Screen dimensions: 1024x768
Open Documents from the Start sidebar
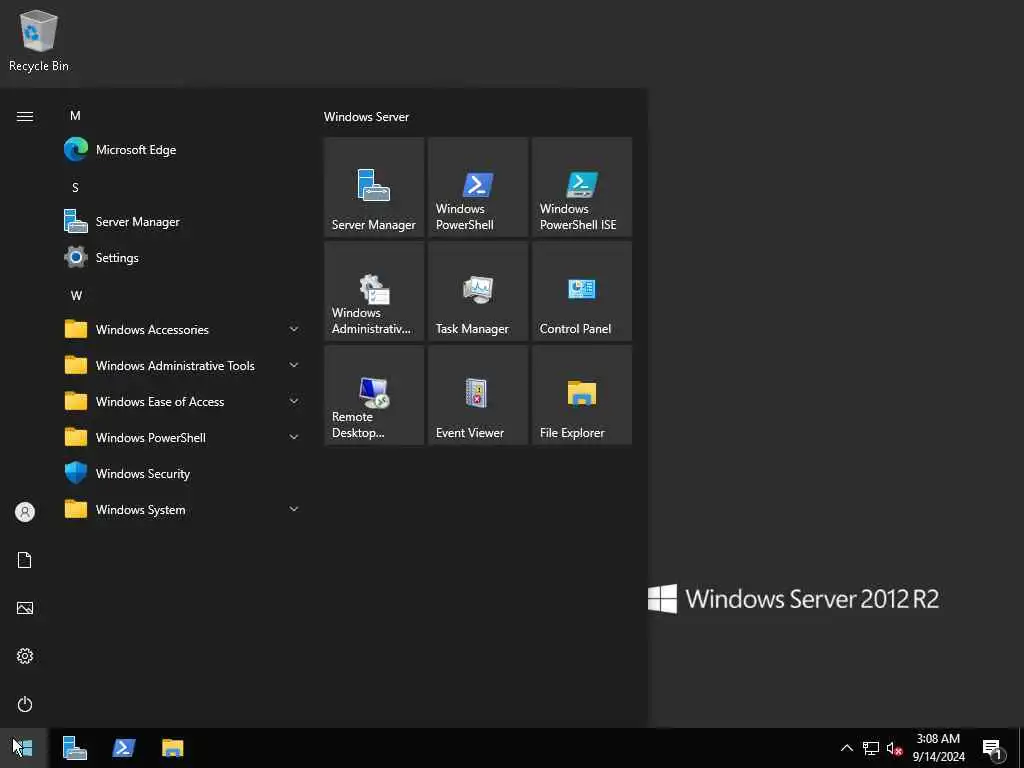[x=25, y=560]
